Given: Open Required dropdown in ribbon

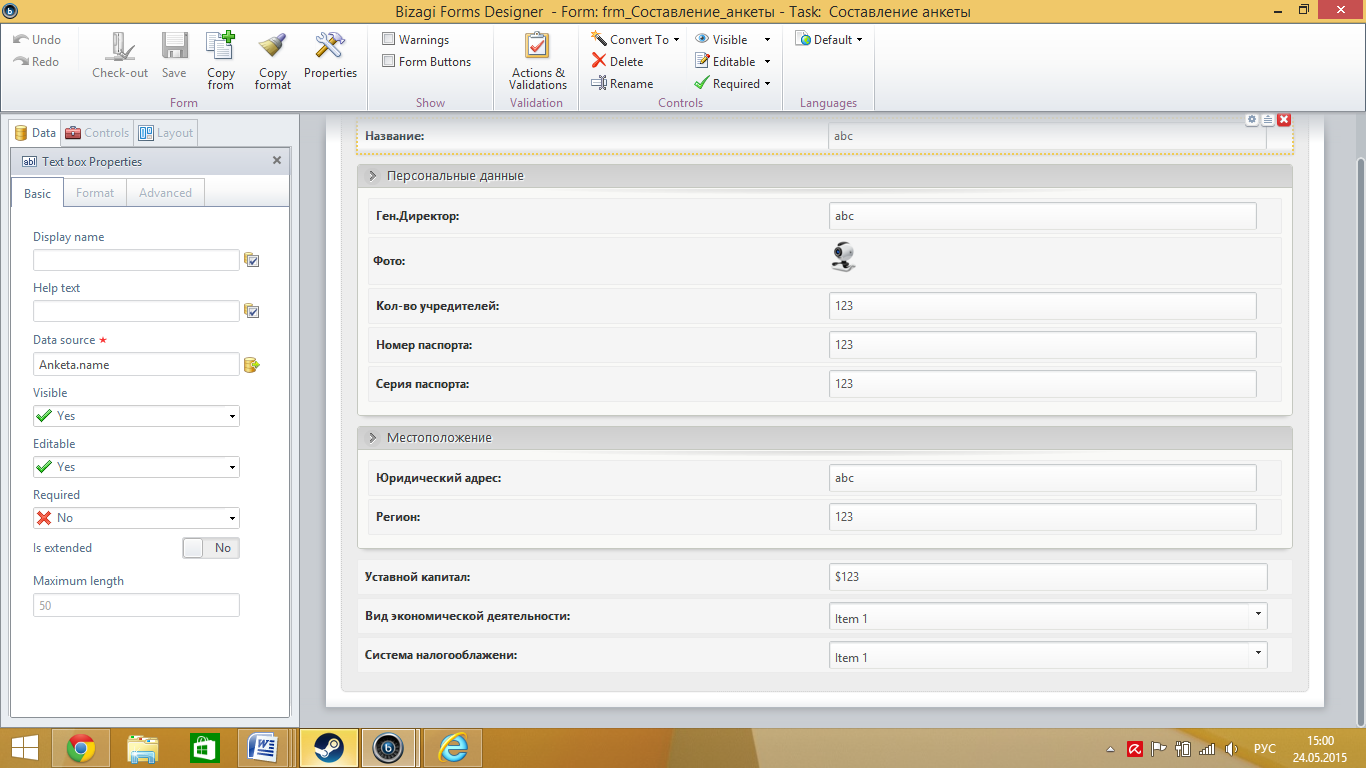Looking at the screenshot, I should pyautogui.click(x=733, y=84).
